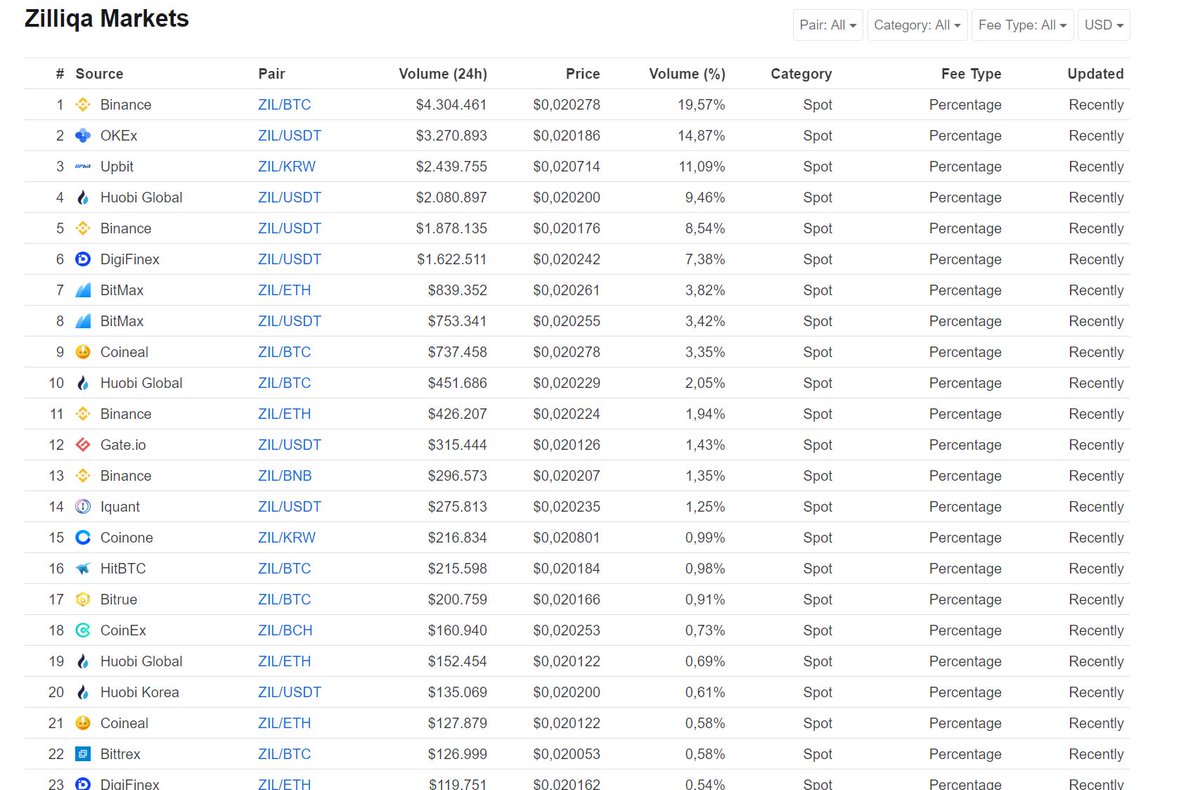Open ZIL/KRW pair link for Upbit
The width and height of the screenshot is (1200, 790).
tap(287, 167)
